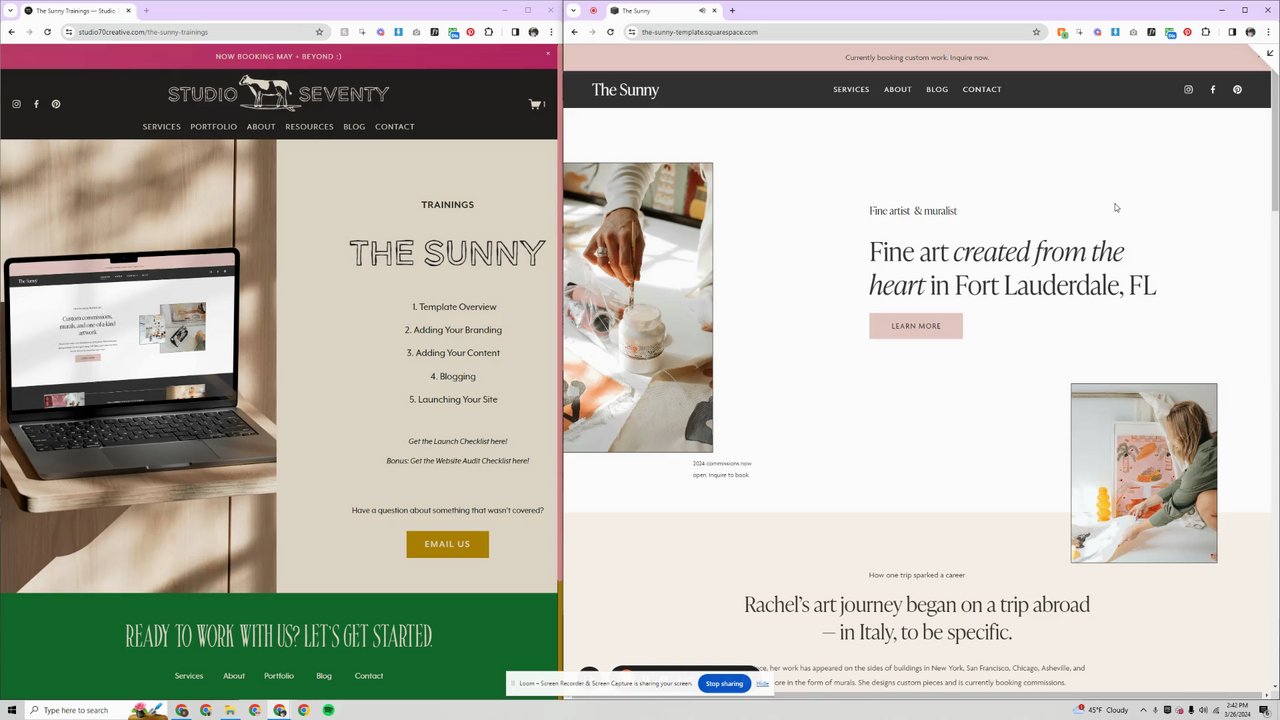Image resolution: width=1280 pixels, height=720 pixels.
Task: Open 5. Launching Your Site training link
Action: [453, 399]
